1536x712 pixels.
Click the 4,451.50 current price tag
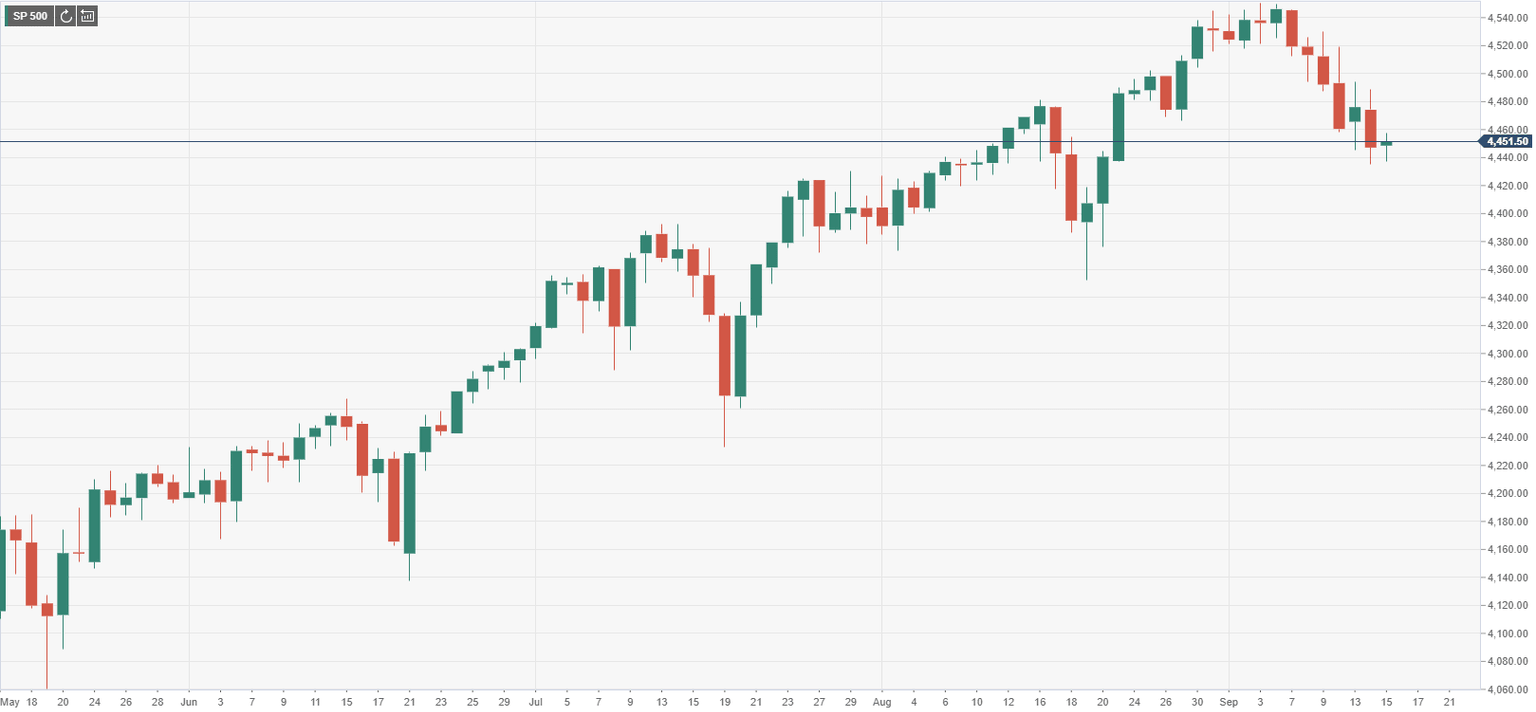(x=1507, y=142)
